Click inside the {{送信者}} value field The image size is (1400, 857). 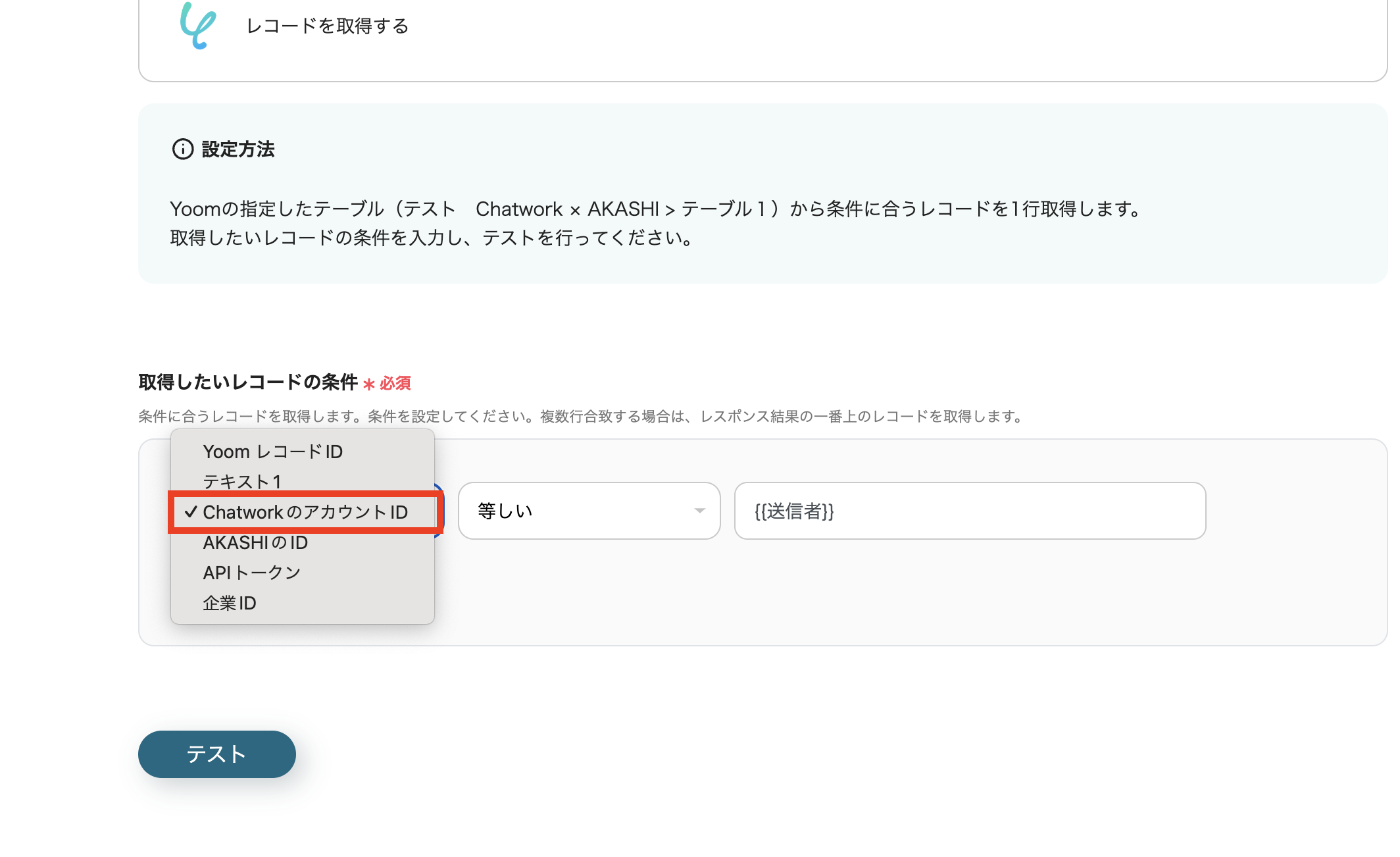[969, 511]
